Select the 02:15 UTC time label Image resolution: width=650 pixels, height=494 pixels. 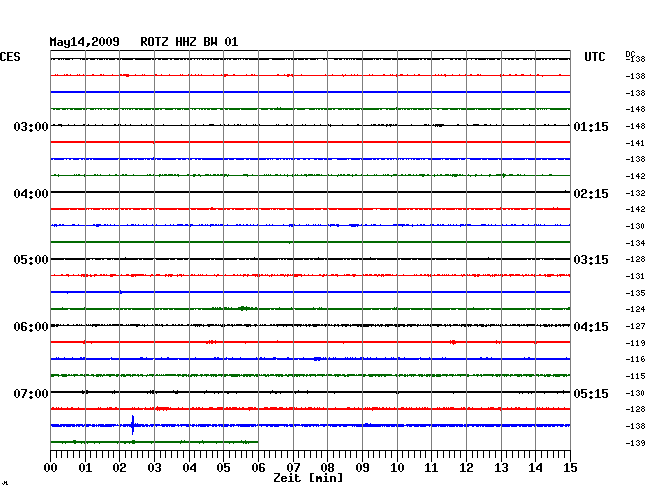tap(591, 194)
